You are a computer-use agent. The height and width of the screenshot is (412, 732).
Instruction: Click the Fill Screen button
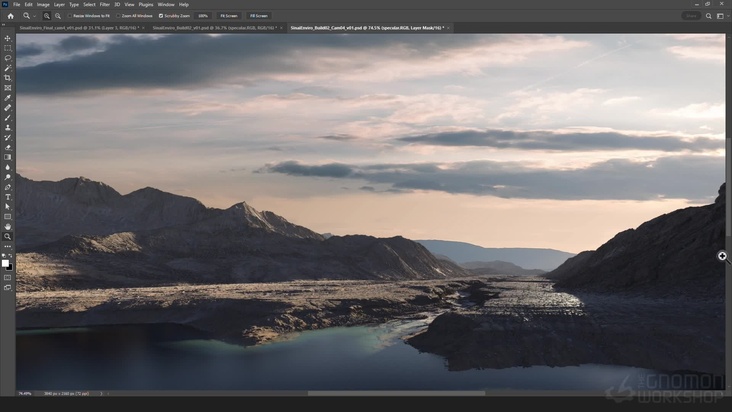(259, 16)
